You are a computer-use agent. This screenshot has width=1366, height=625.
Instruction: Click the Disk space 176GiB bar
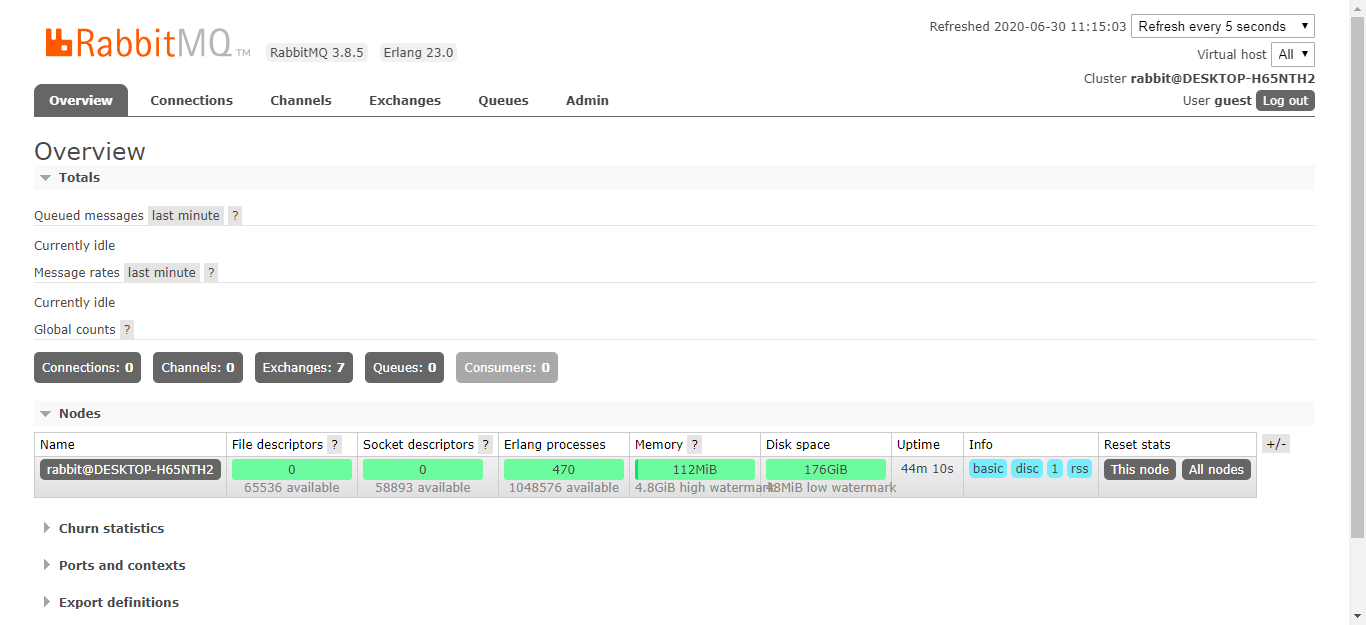click(x=826, y=469)
